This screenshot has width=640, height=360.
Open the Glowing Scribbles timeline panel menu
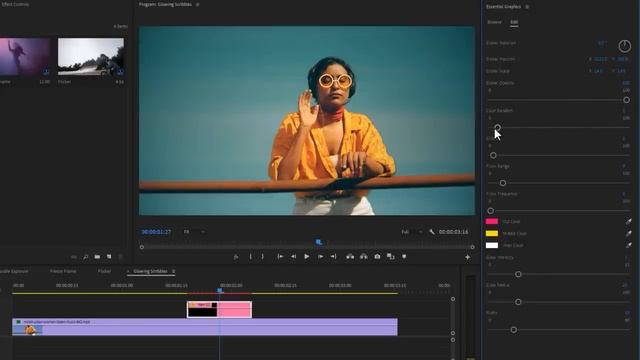click(x=173, y=271)
